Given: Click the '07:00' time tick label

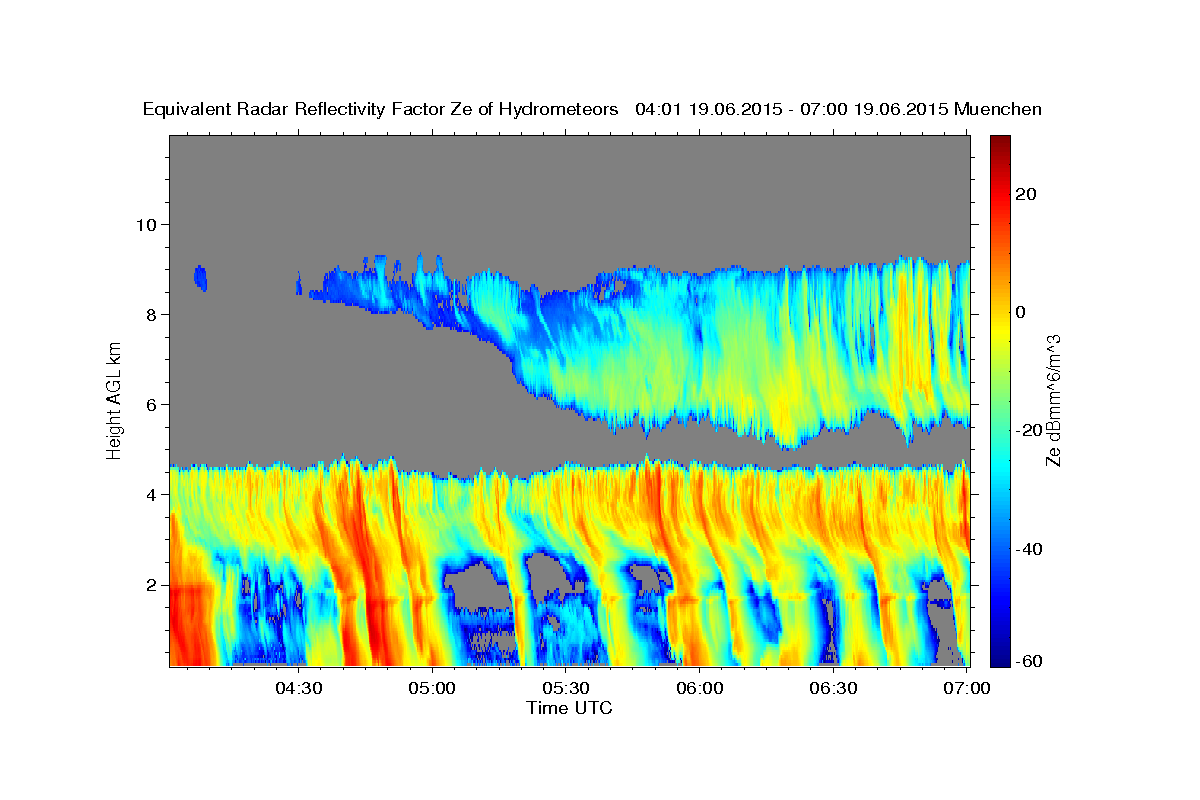Looking at the screenshot, I should (x=967, y=688).
